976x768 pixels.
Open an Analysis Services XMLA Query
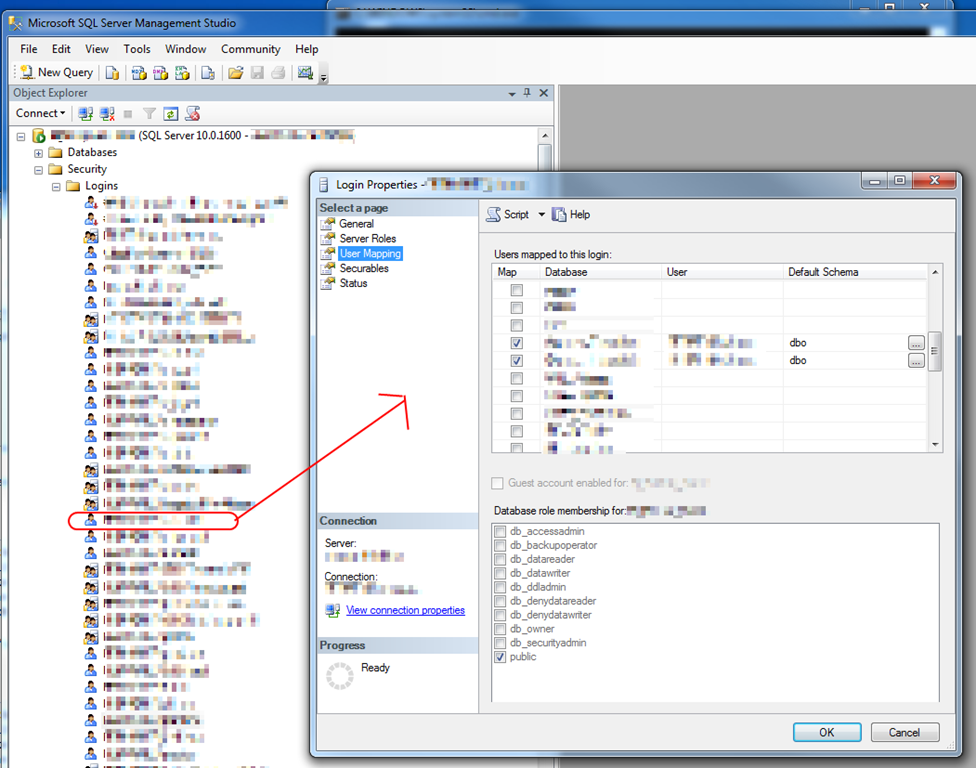pyautogui.click(x=182, y=73)
